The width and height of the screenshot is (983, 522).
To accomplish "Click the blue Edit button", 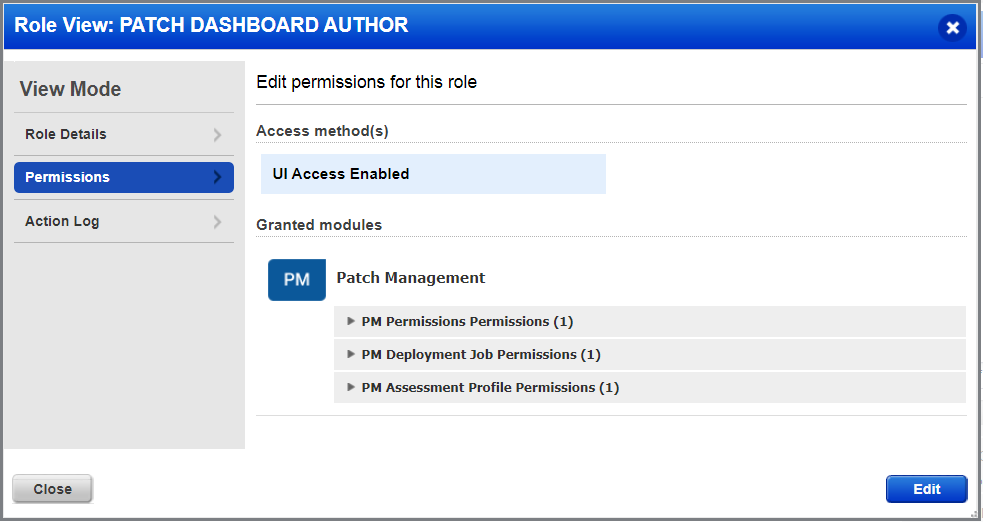I will (x=926, y=489).
